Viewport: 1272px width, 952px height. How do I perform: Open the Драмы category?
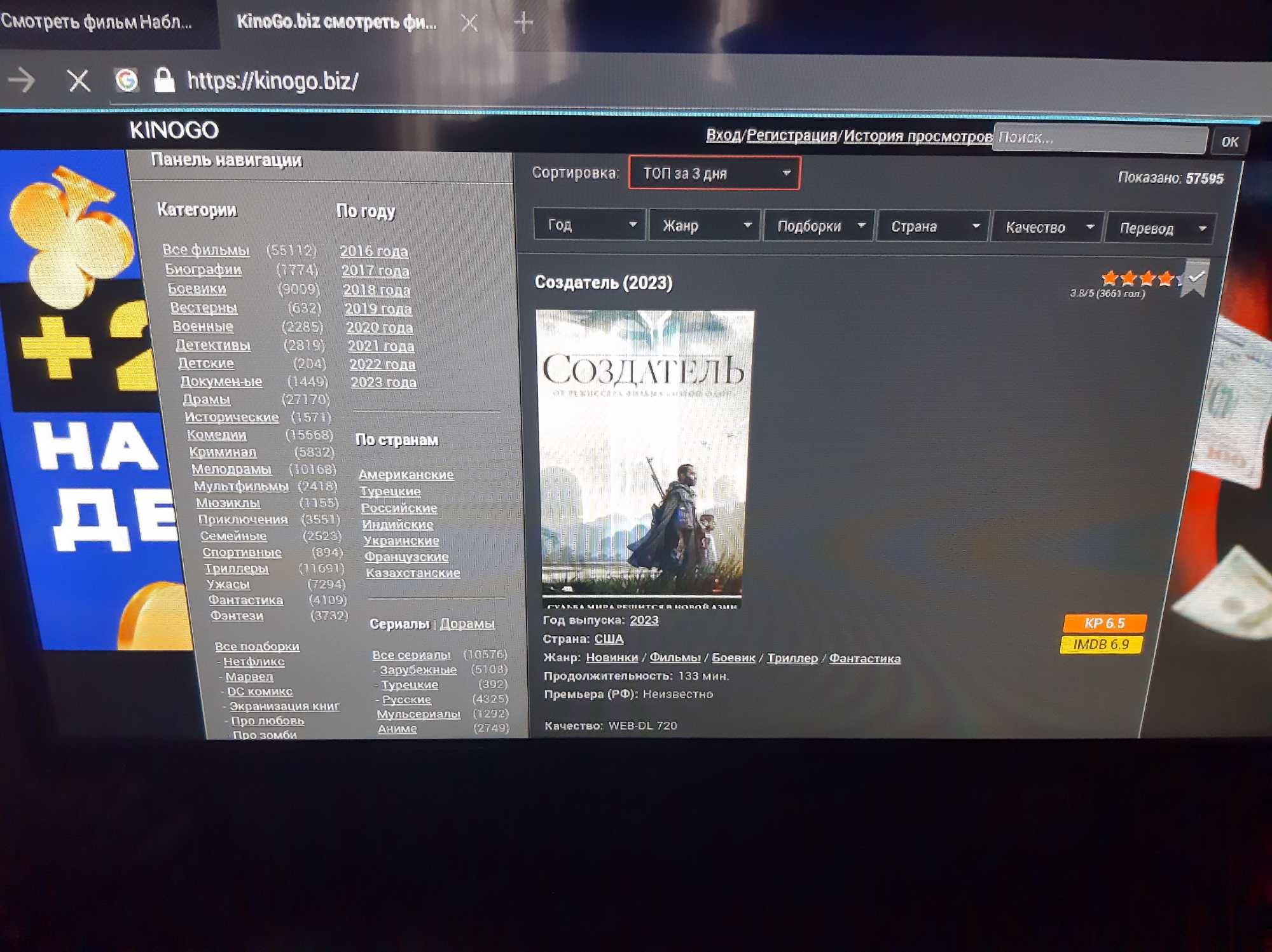[206, 399]
